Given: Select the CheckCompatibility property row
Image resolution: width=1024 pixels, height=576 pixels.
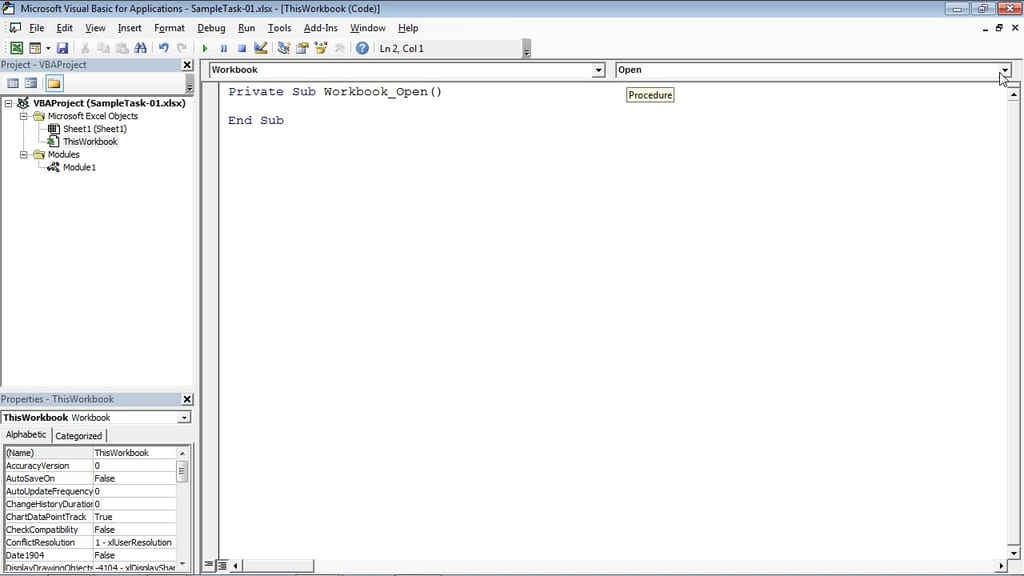Looking at the screenshot, I should point(90,530).
